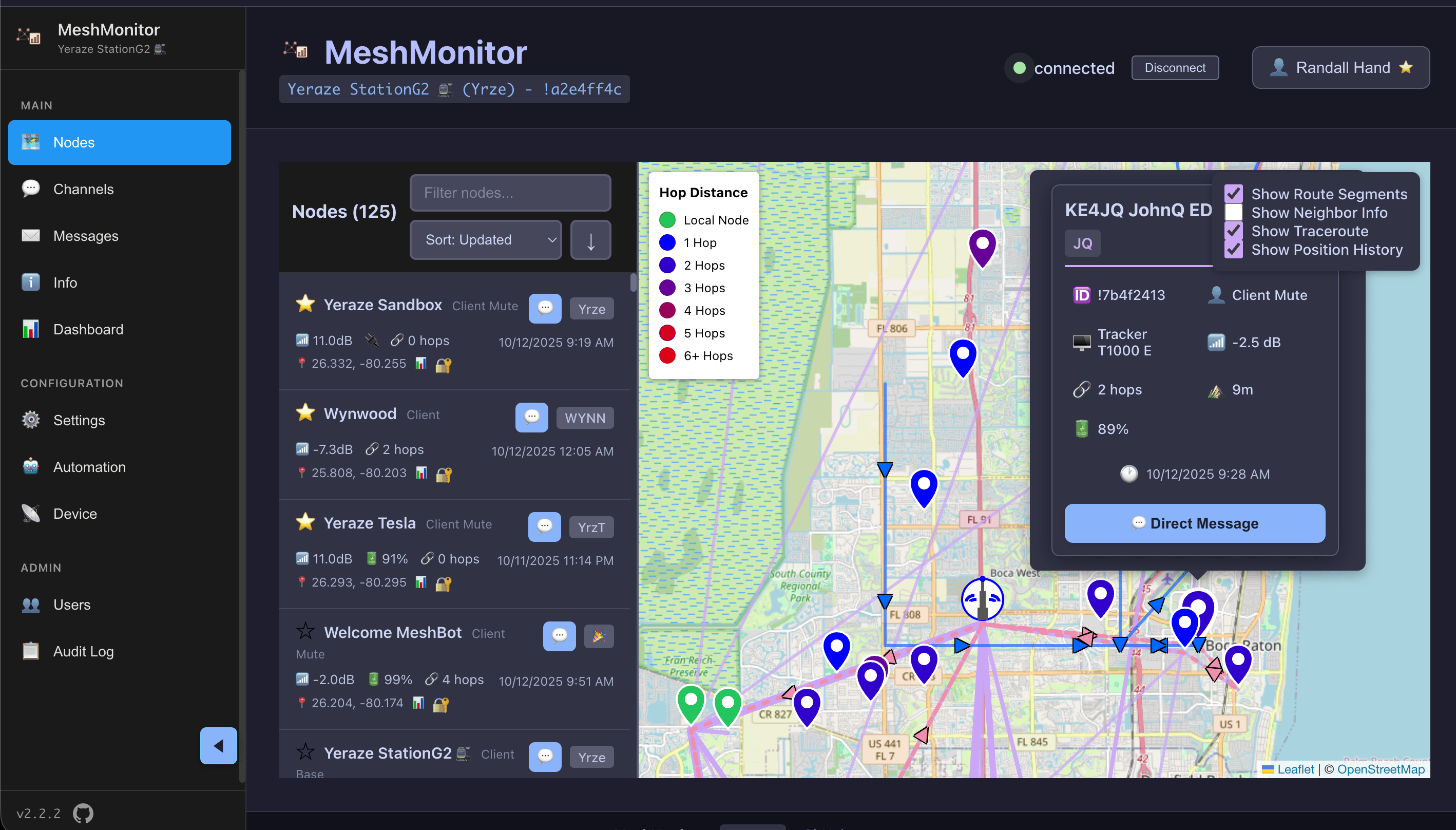Open Device settings via the satellite dish icon

pos(31,513)
